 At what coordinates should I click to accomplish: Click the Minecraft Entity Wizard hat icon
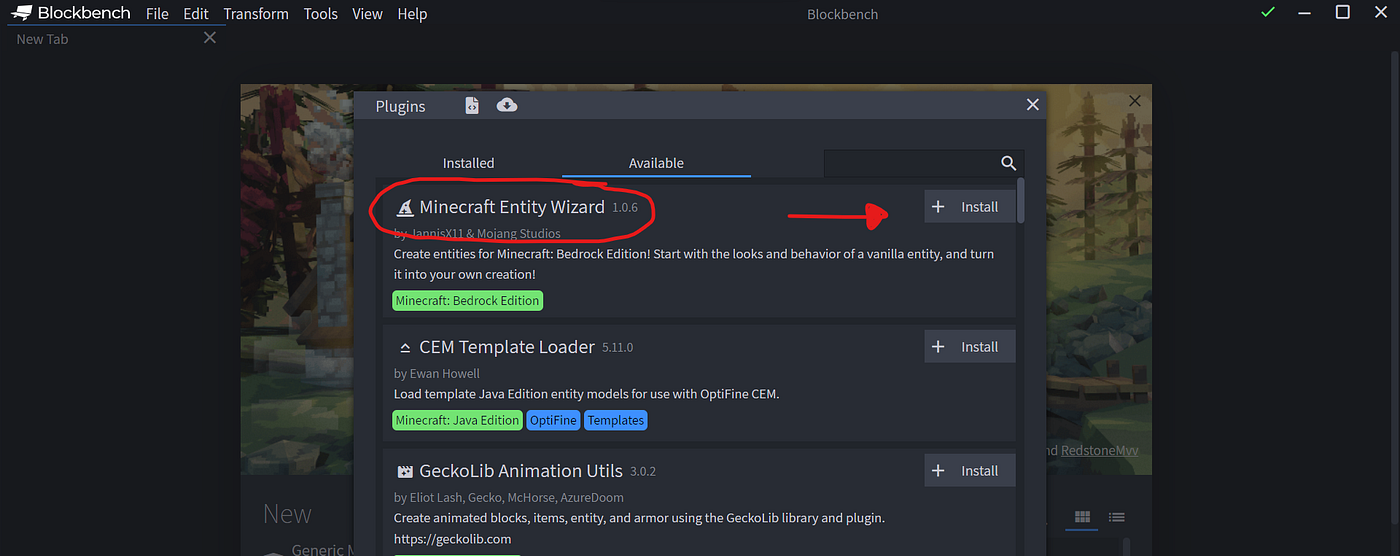[x=404, y=208]
